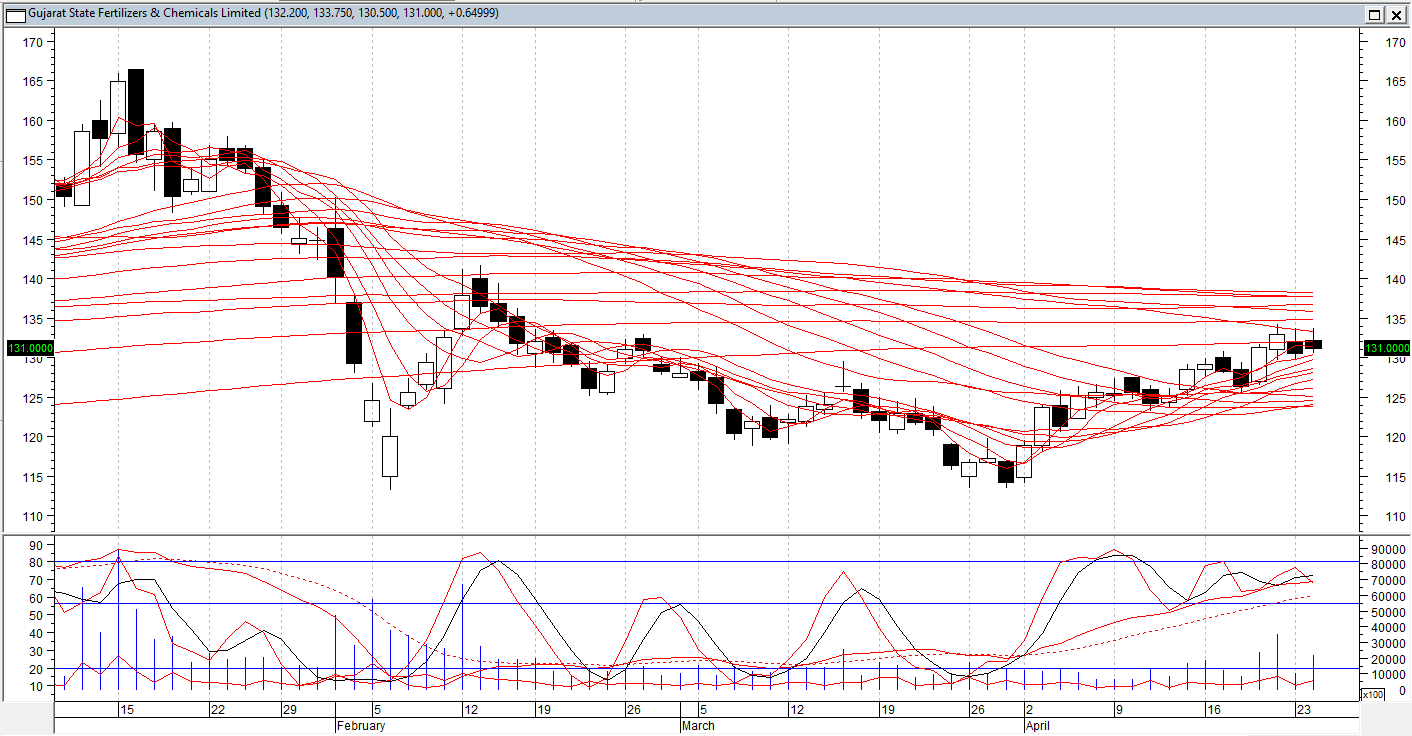Select the right-side 131.0000 price marker
Image resolution: width=1412 pixels, height=736 pixels.
(x=1386, y=348)
